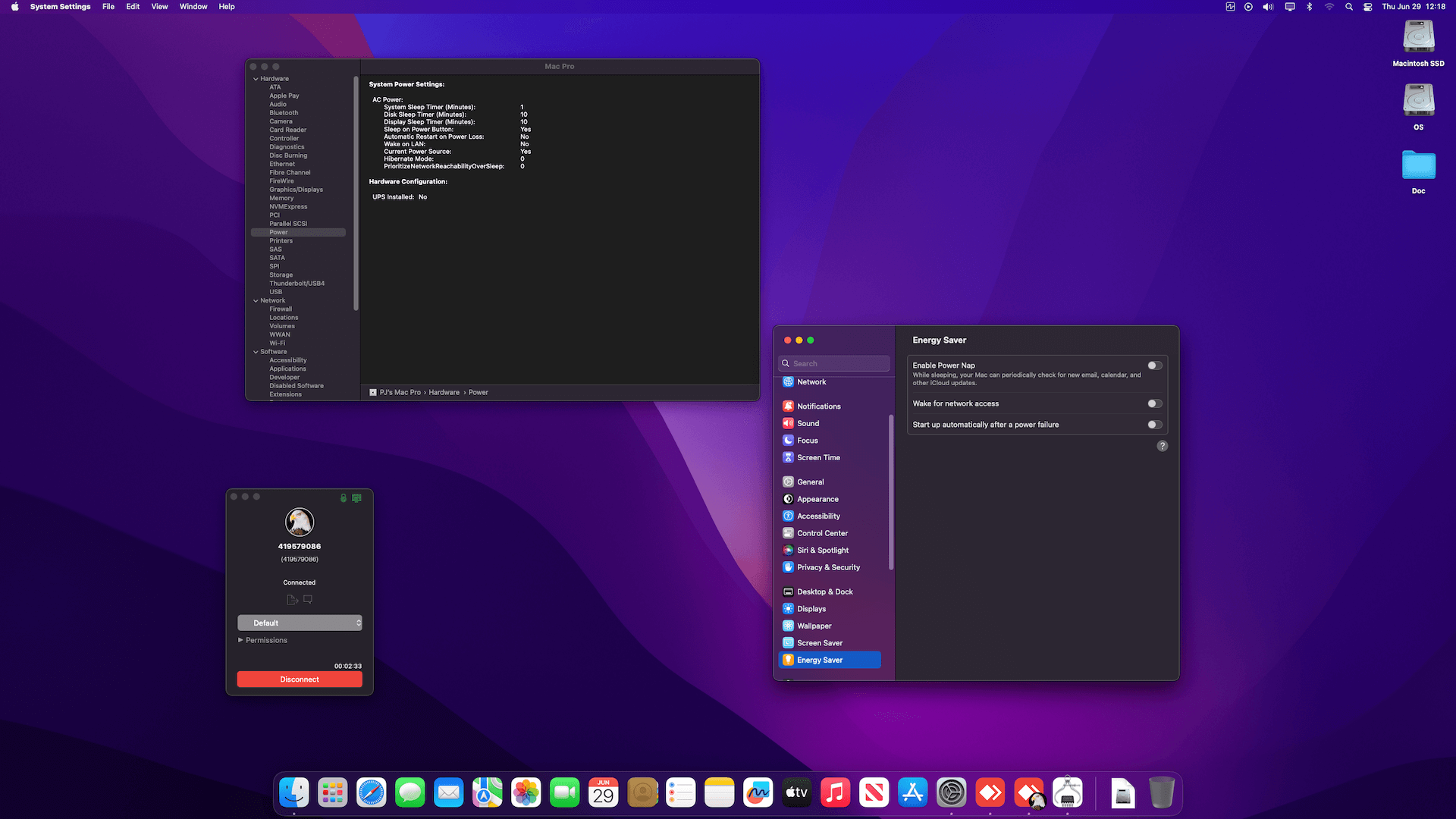
Task: Open System Information app in the Dock
Action: click(1068, 793)
